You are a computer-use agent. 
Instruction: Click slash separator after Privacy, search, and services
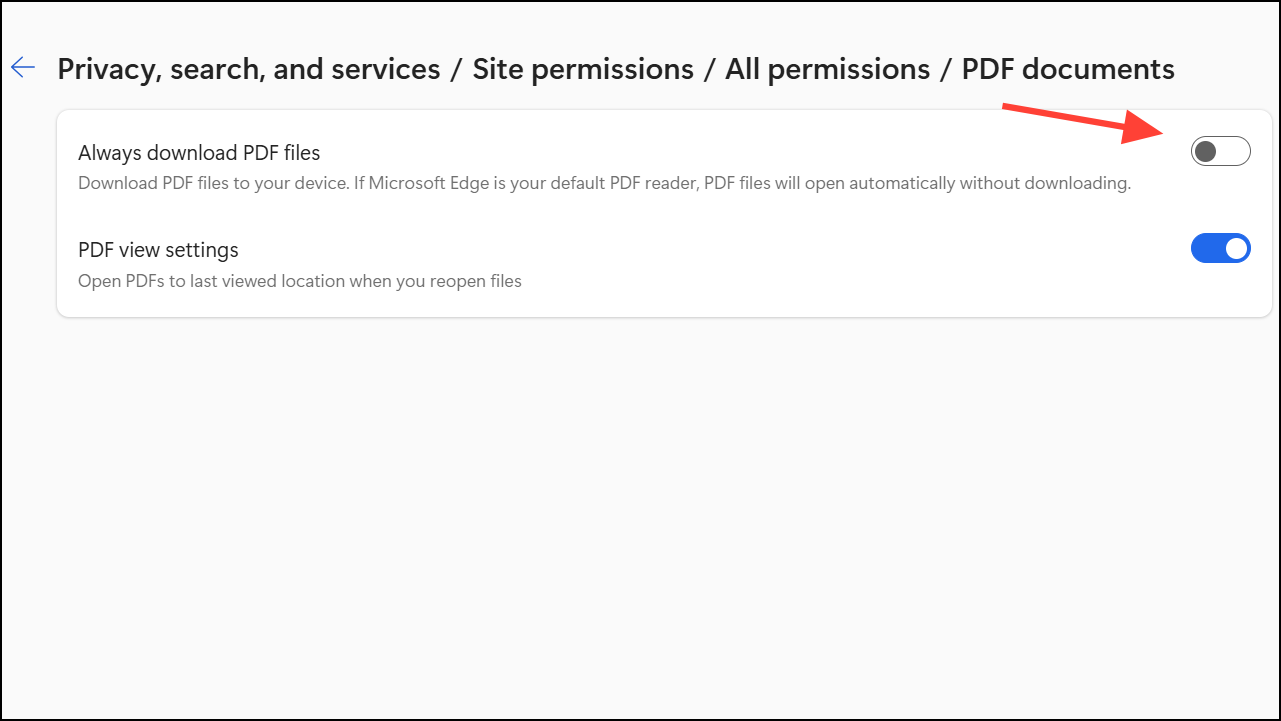click(x=456, y=69)
